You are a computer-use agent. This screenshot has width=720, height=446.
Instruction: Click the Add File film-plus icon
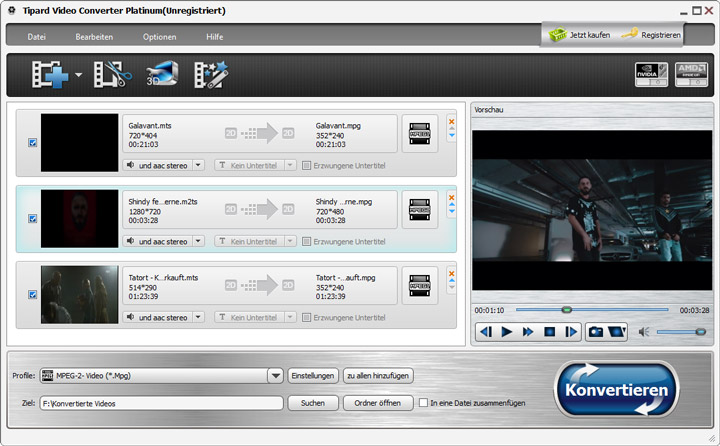[x=50, y=74]
